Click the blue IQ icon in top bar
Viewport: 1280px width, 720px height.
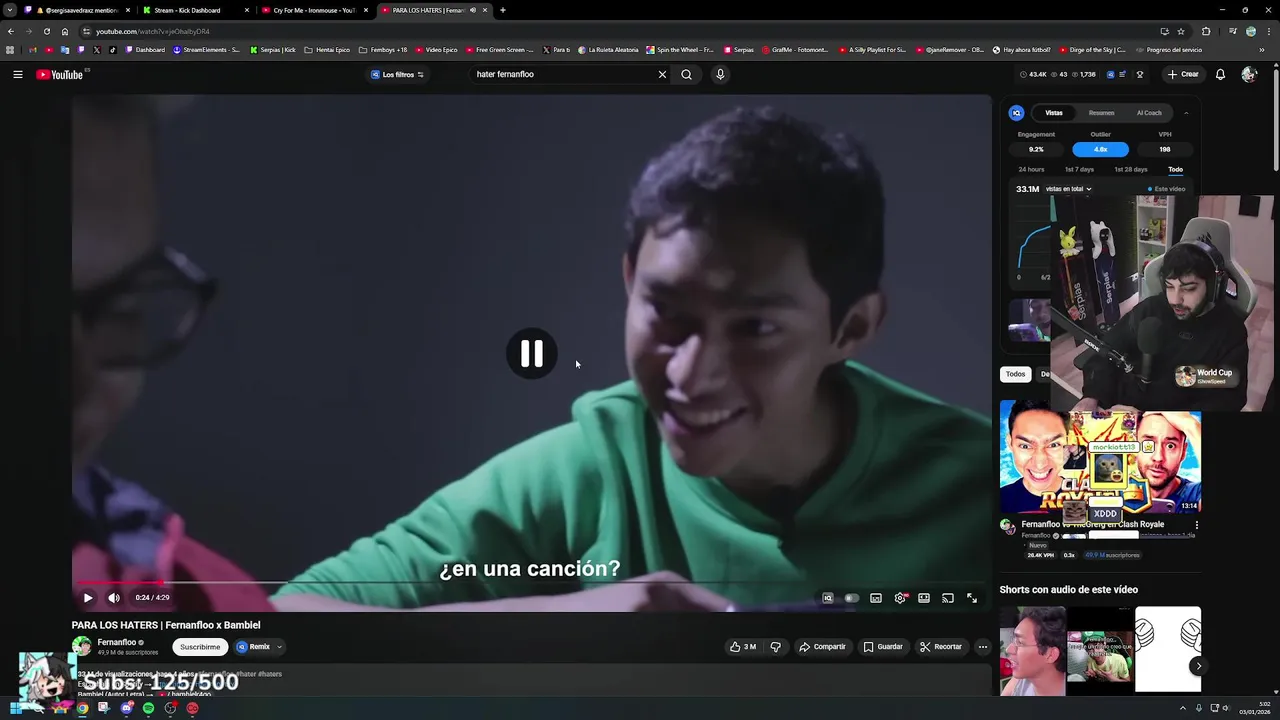point(1108,74)
